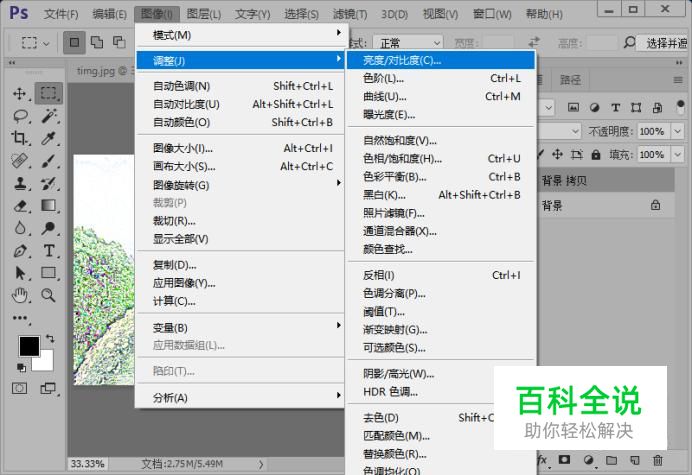Screen dimensions: 692x475
Task: Swap width and height arrows icon
Action: [x=534, y=42]
